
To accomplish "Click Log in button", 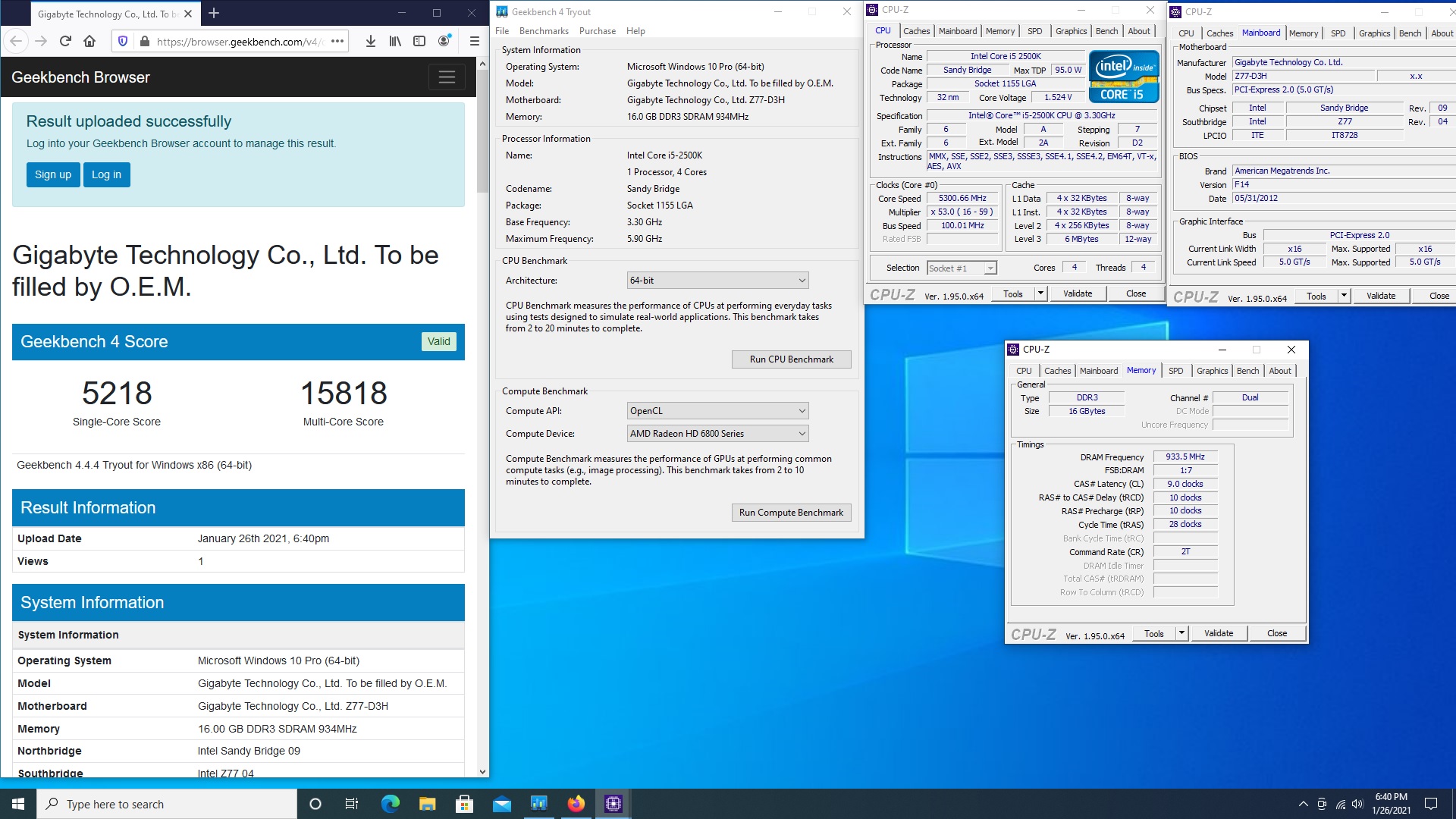I will [106, 174].
